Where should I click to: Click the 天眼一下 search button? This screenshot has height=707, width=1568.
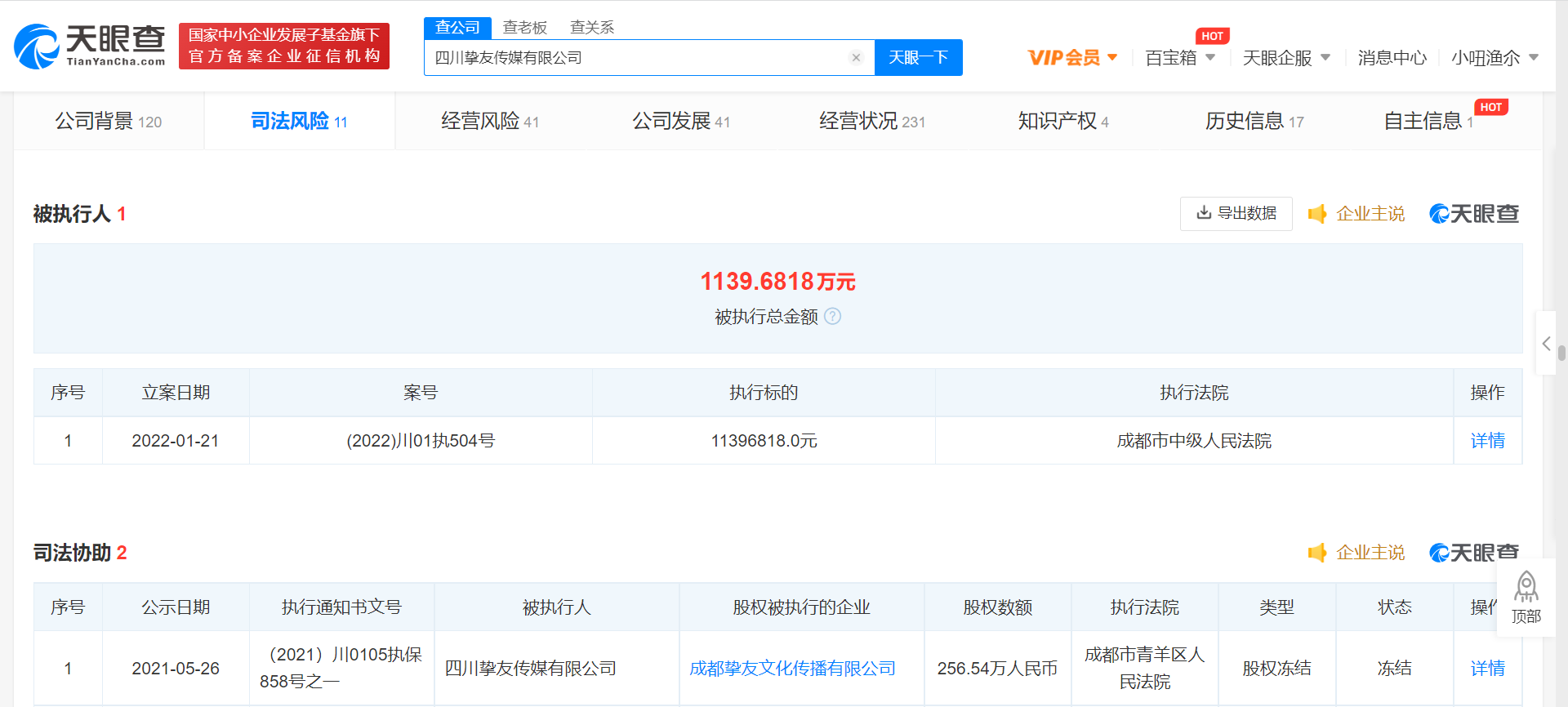coord(918,58)
